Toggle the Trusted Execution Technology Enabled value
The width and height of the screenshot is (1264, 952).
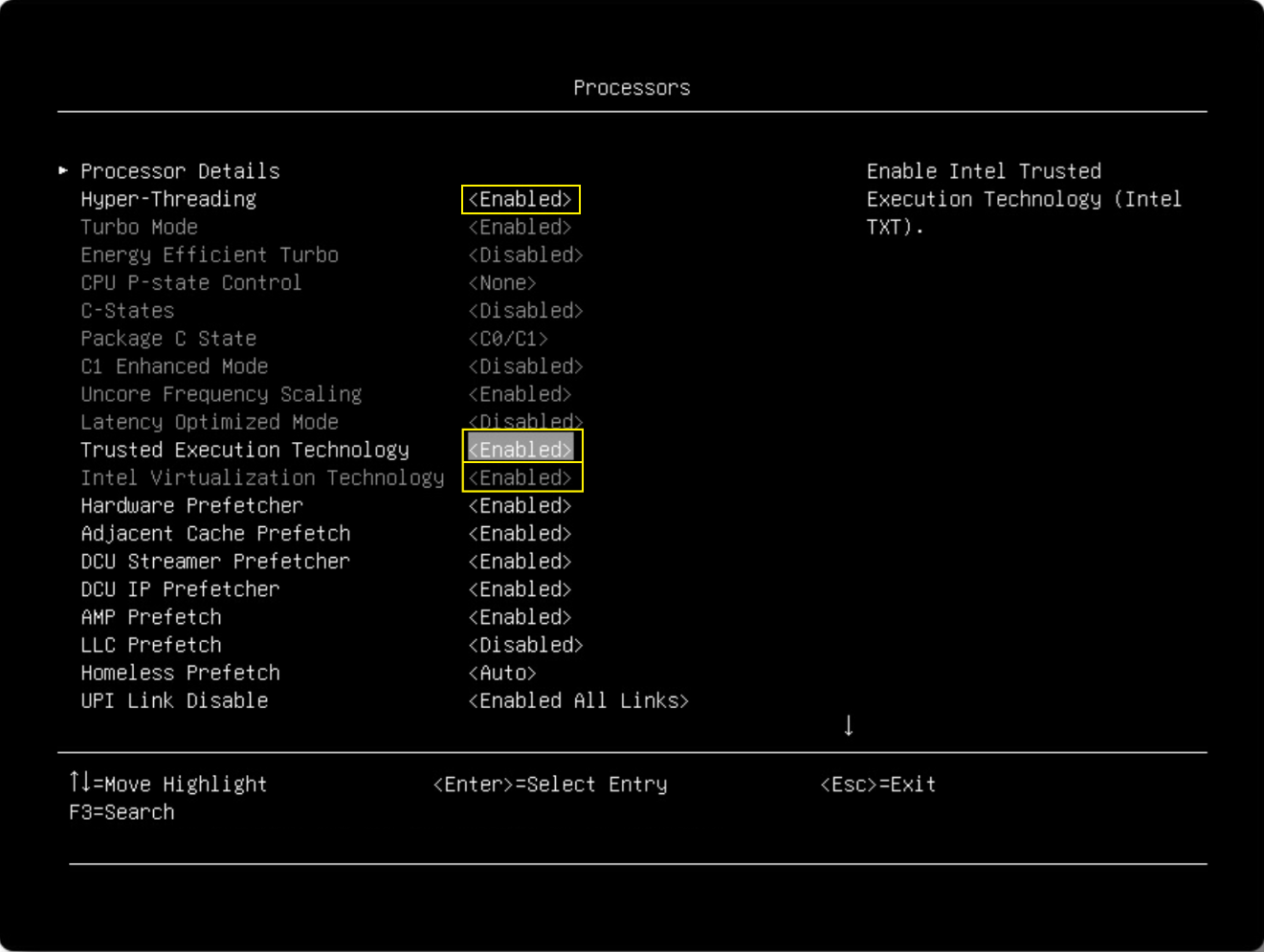click(x=521, y=450)
